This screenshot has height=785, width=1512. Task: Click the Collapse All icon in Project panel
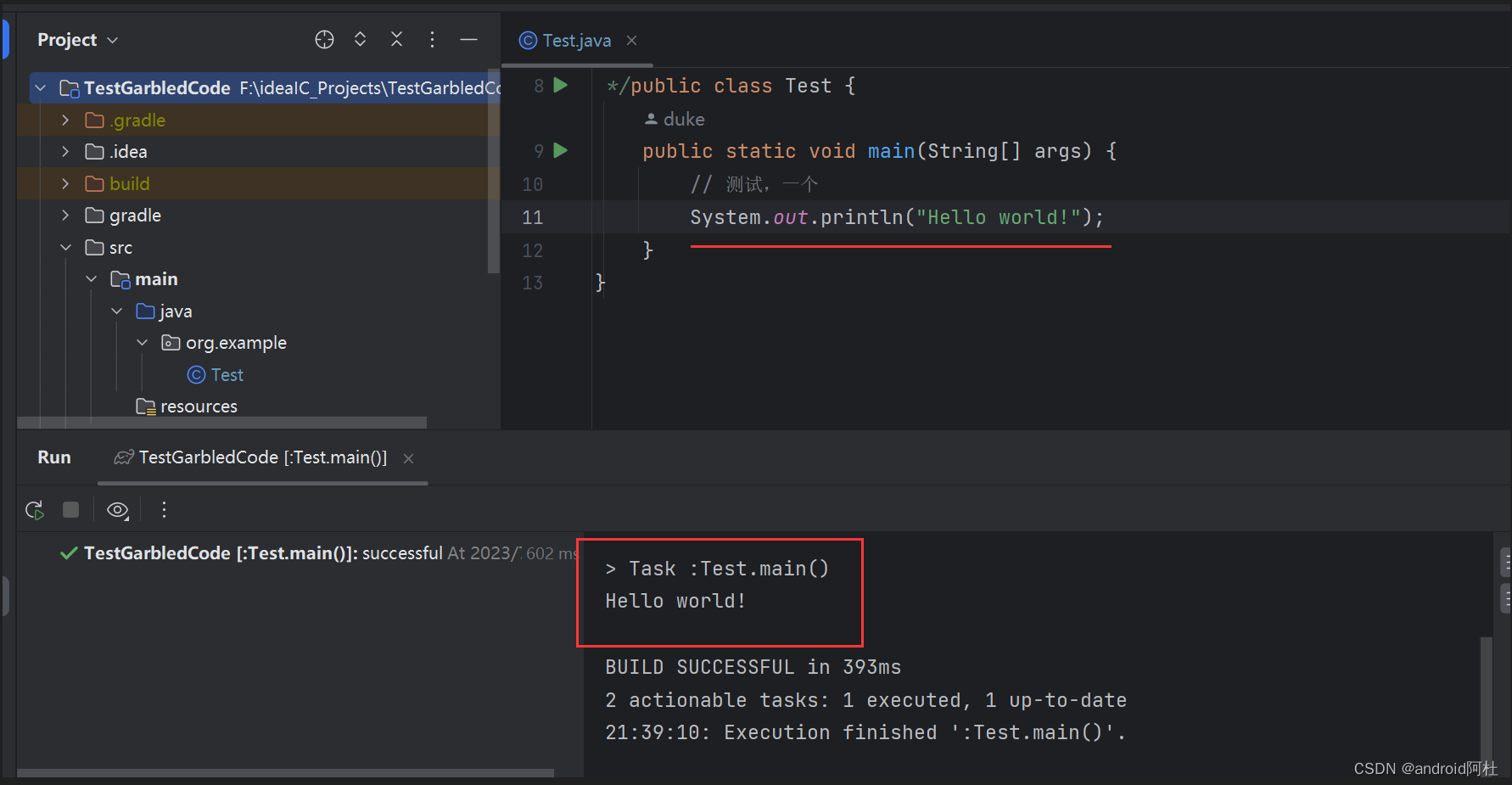point(396,40)
